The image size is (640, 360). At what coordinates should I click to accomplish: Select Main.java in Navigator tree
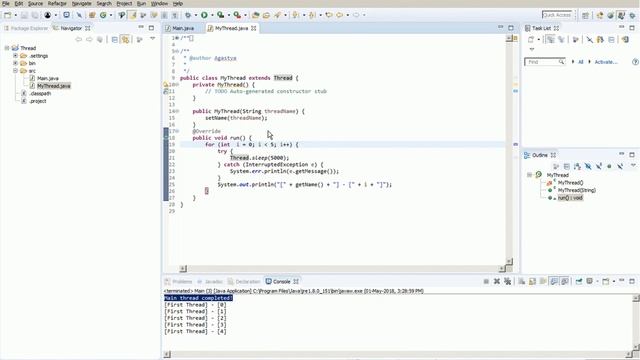click(48, 78)
